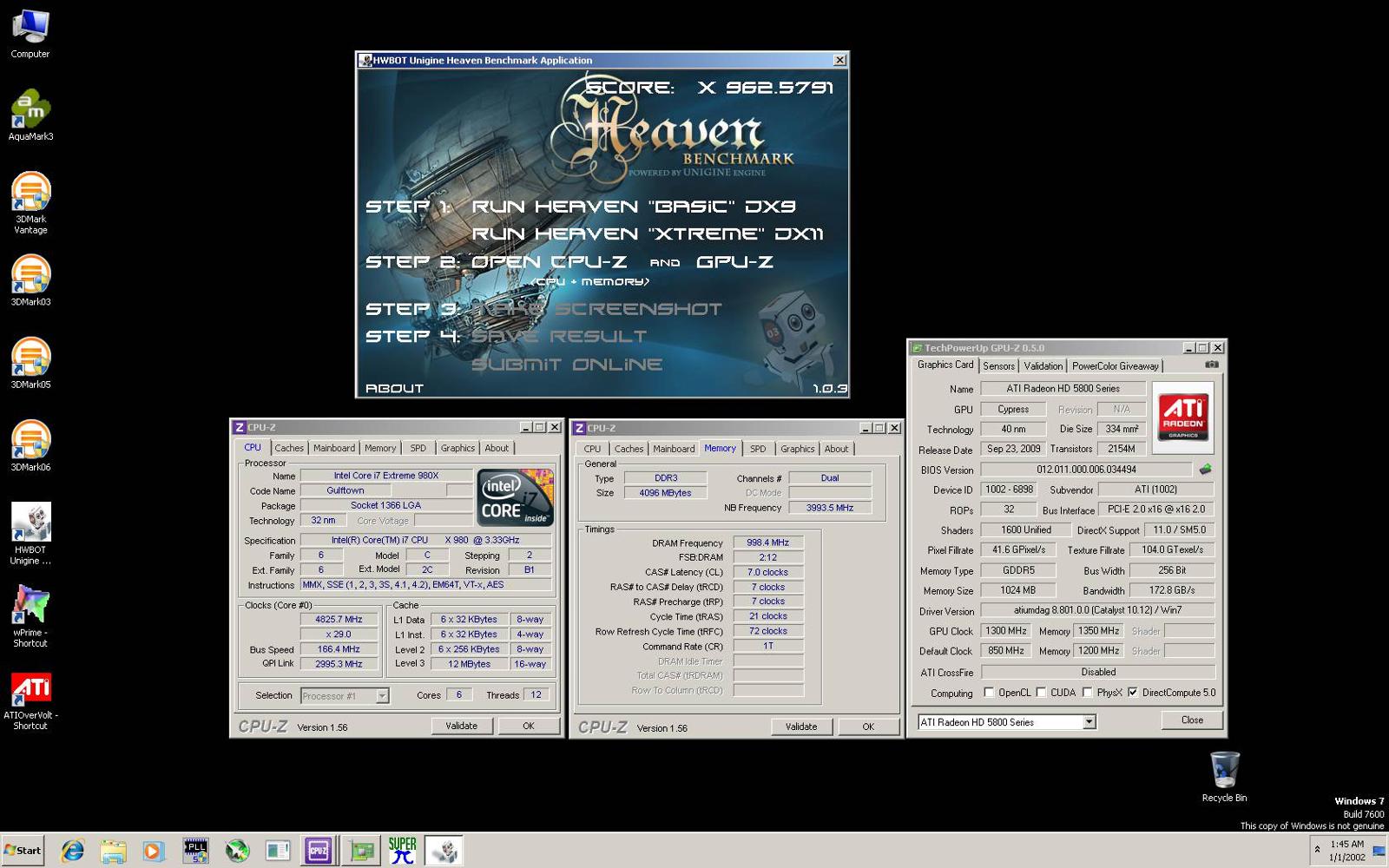Open About tab in left CPU-Z window
Image resolution: width=1389 pixels, height=868 pixels.
tap(497, 449)
